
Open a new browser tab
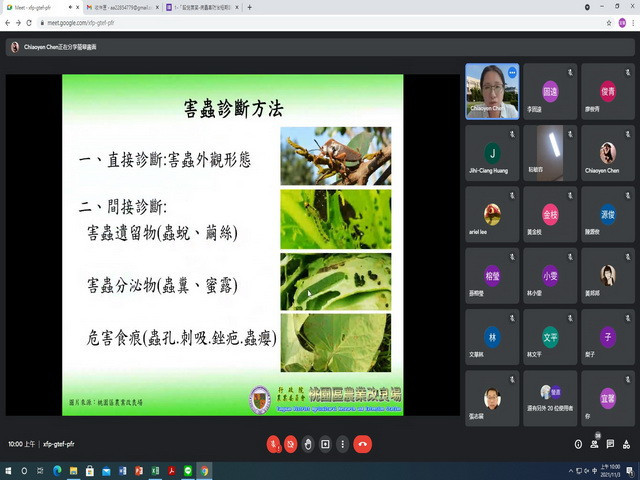[249, 7]
